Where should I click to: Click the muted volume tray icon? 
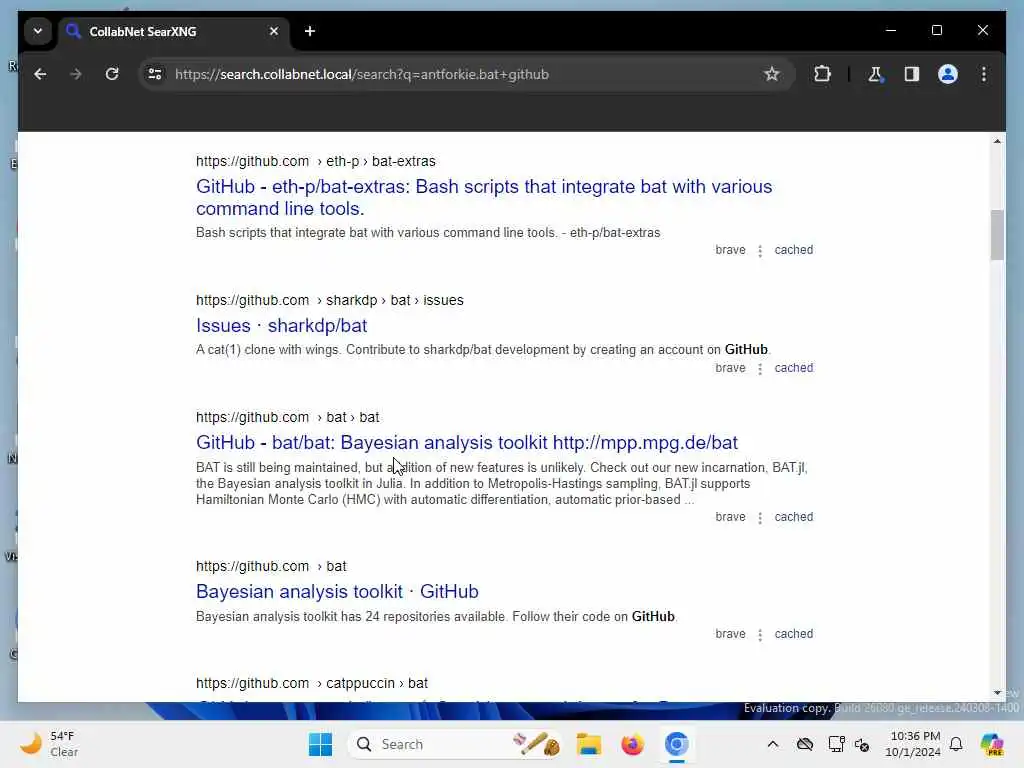tap(862, 744)
